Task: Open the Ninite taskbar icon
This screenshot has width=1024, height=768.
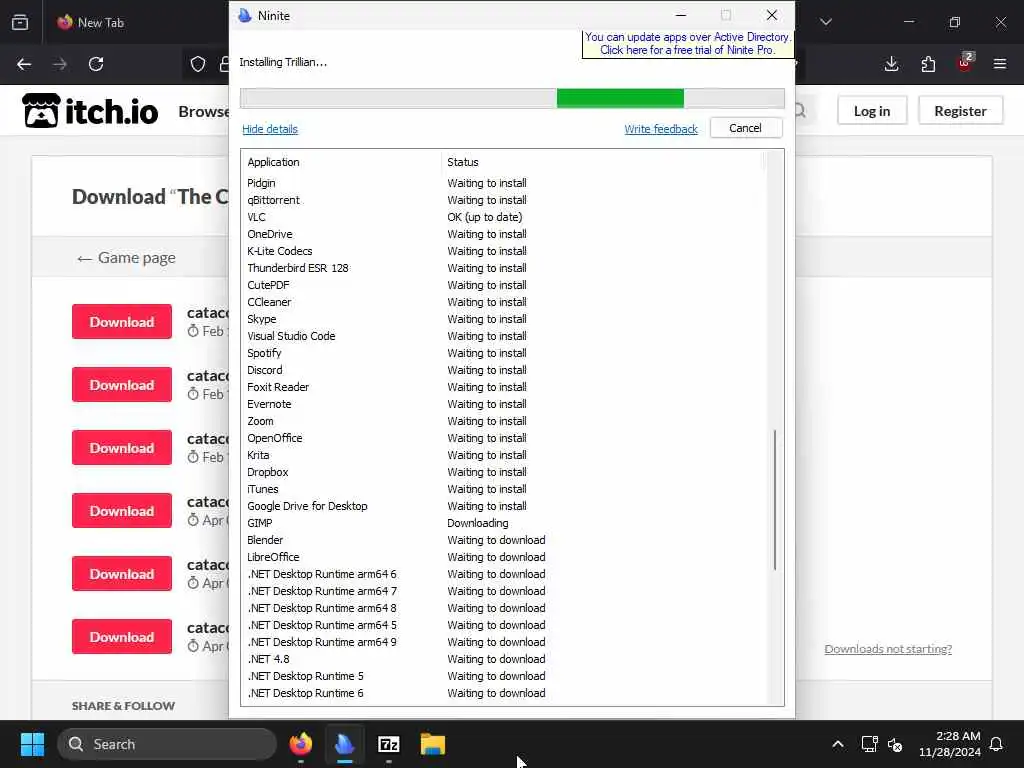Action: (344, 744)
